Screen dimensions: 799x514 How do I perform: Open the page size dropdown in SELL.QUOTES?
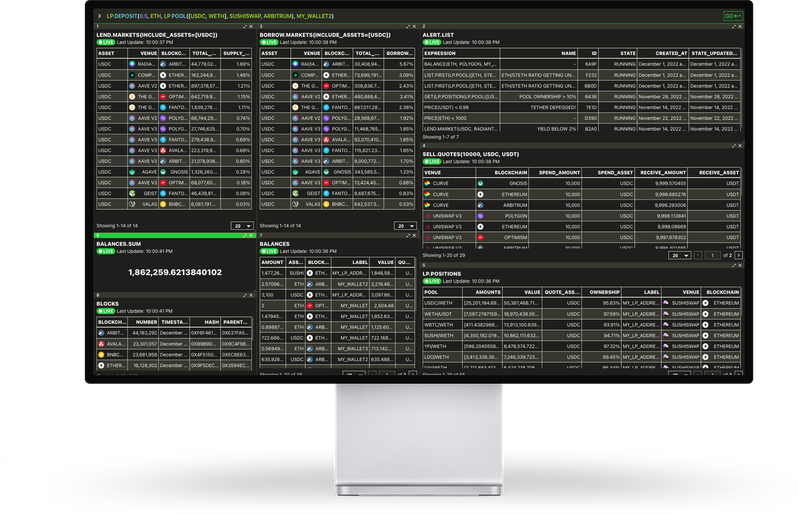click(x=679, y=255)
